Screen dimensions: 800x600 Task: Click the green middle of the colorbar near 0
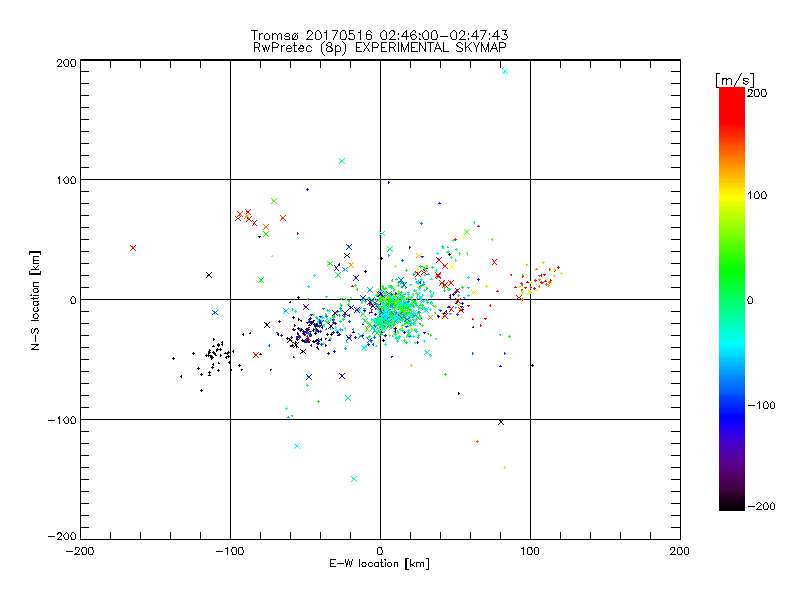[732, 300]
